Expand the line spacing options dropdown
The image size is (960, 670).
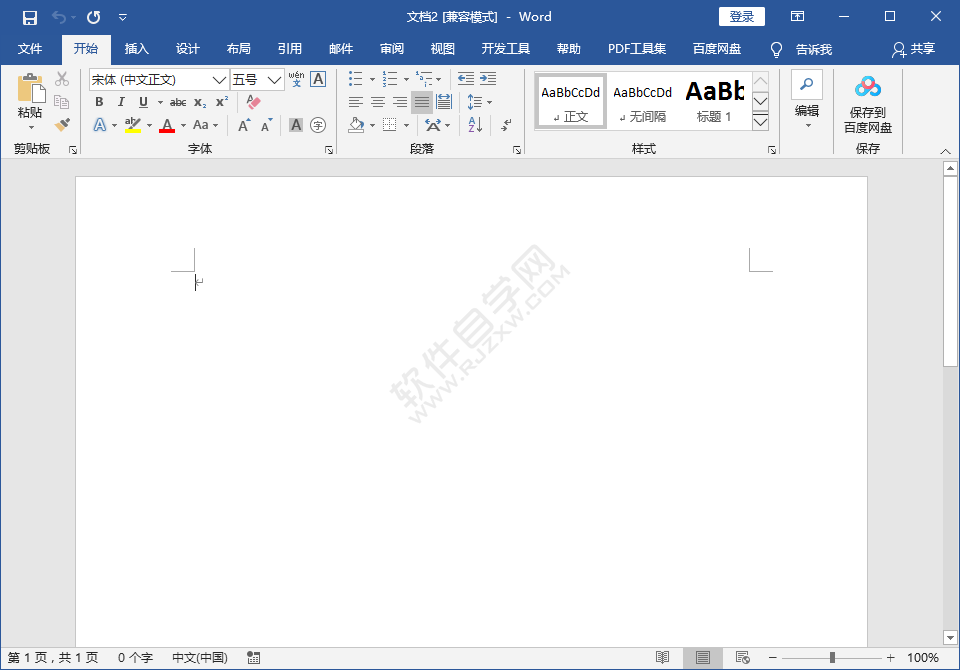click(488, 101)
